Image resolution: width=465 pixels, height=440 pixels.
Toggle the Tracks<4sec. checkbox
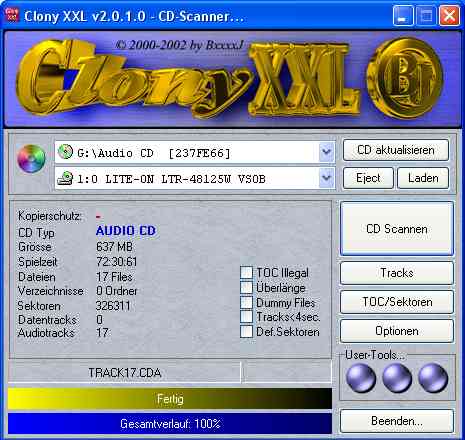pos(246,317)
